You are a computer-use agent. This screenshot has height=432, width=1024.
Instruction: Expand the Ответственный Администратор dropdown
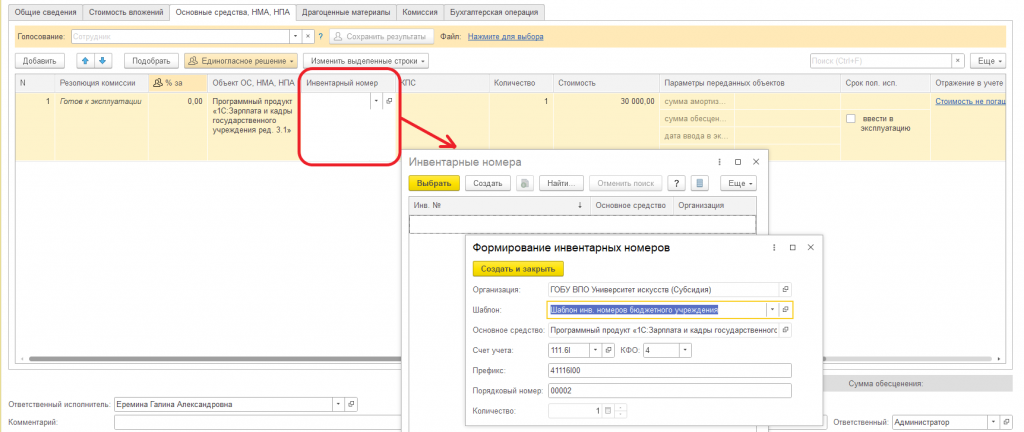click(x=993, y=422)
